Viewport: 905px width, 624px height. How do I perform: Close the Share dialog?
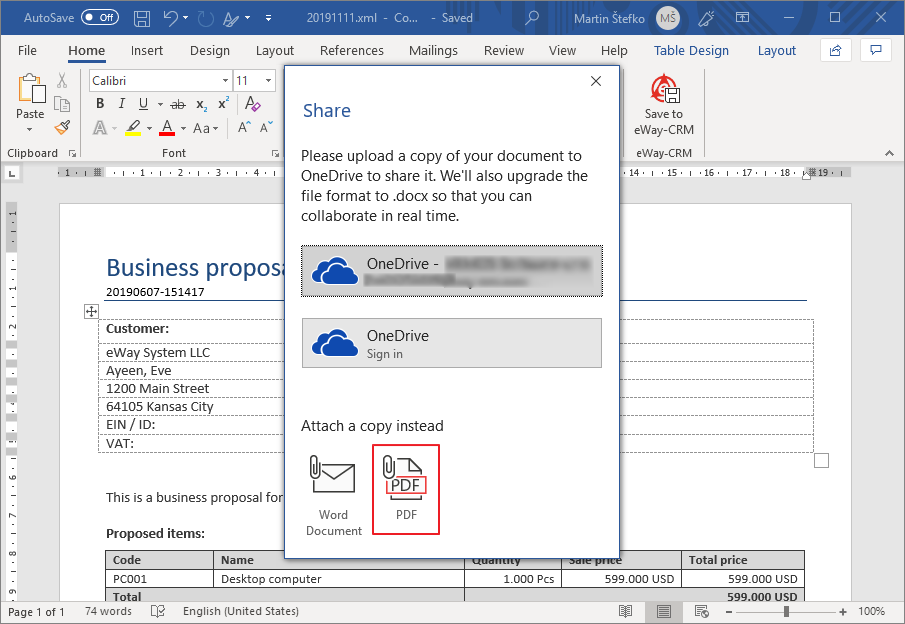point(596,81)
